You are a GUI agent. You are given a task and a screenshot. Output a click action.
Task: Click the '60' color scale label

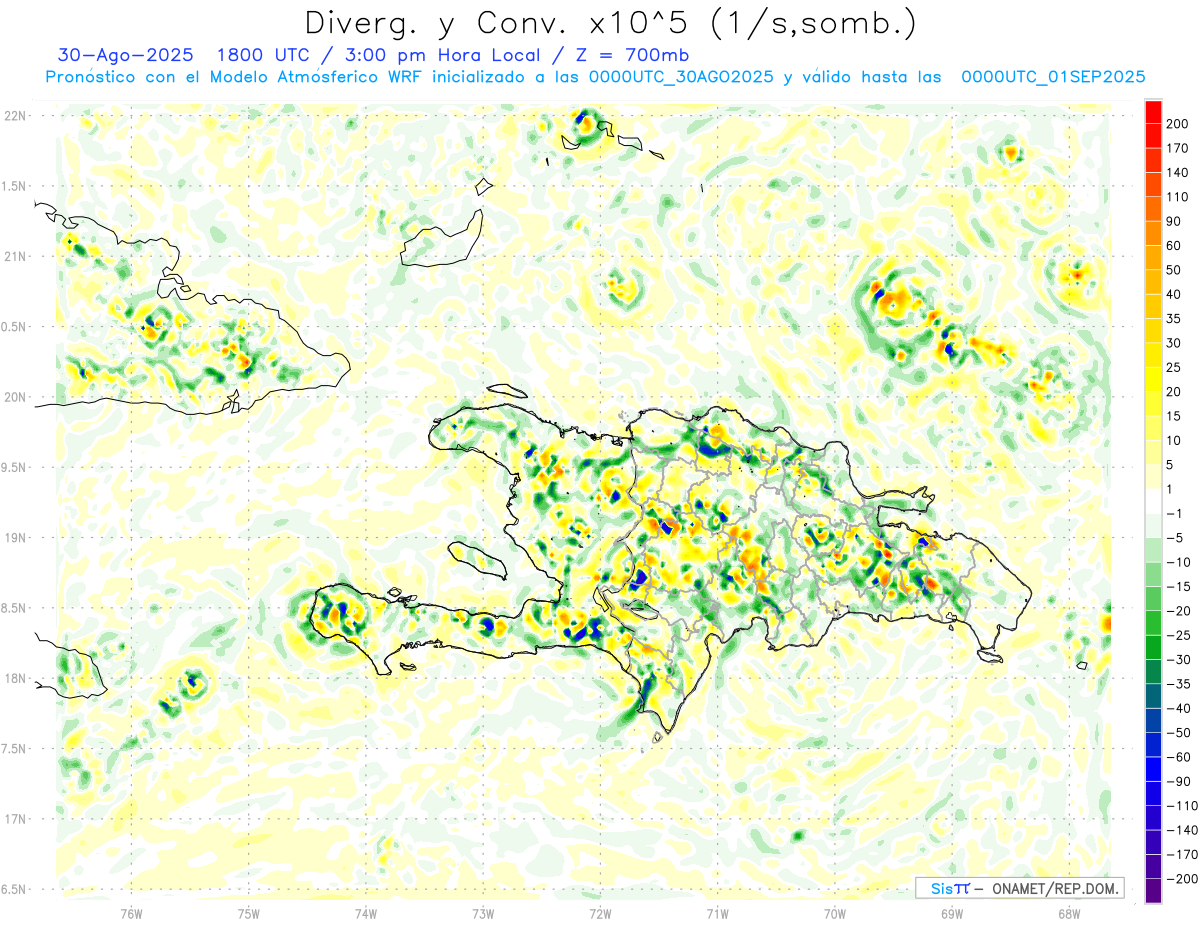point(1174,246)
